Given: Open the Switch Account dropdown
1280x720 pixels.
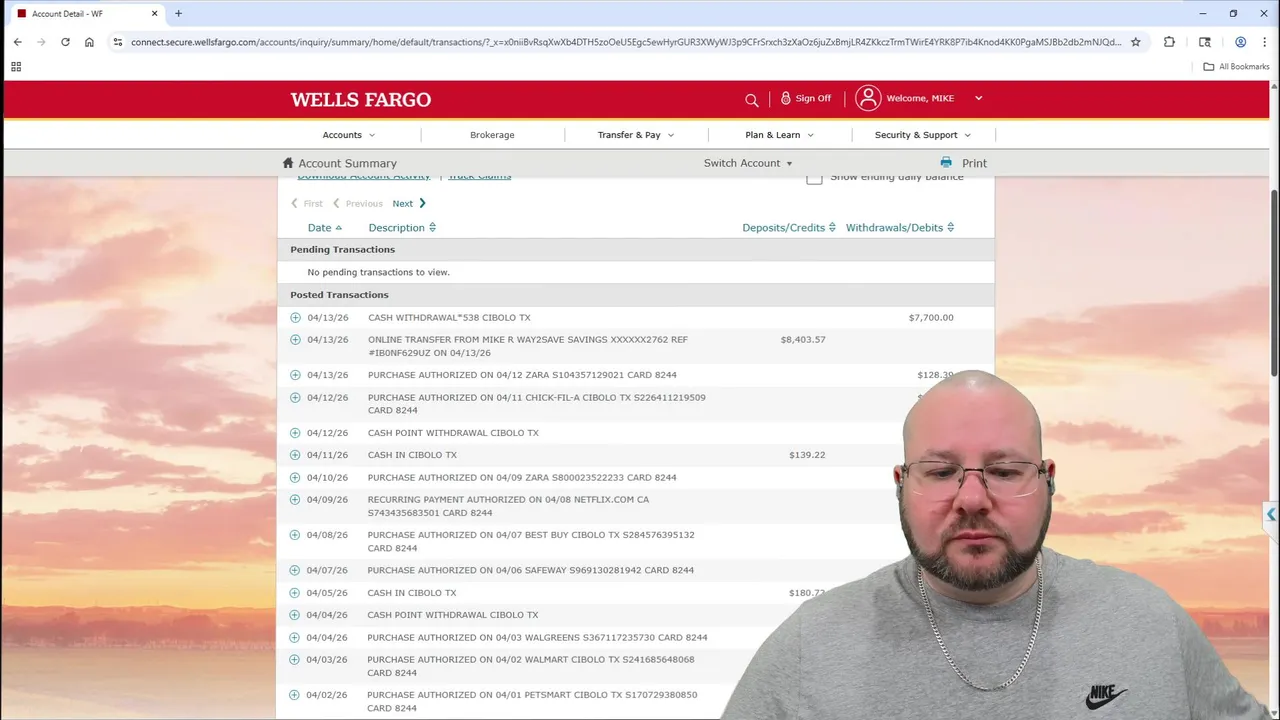Looking at the screenshot, I should tap(748, 163).
